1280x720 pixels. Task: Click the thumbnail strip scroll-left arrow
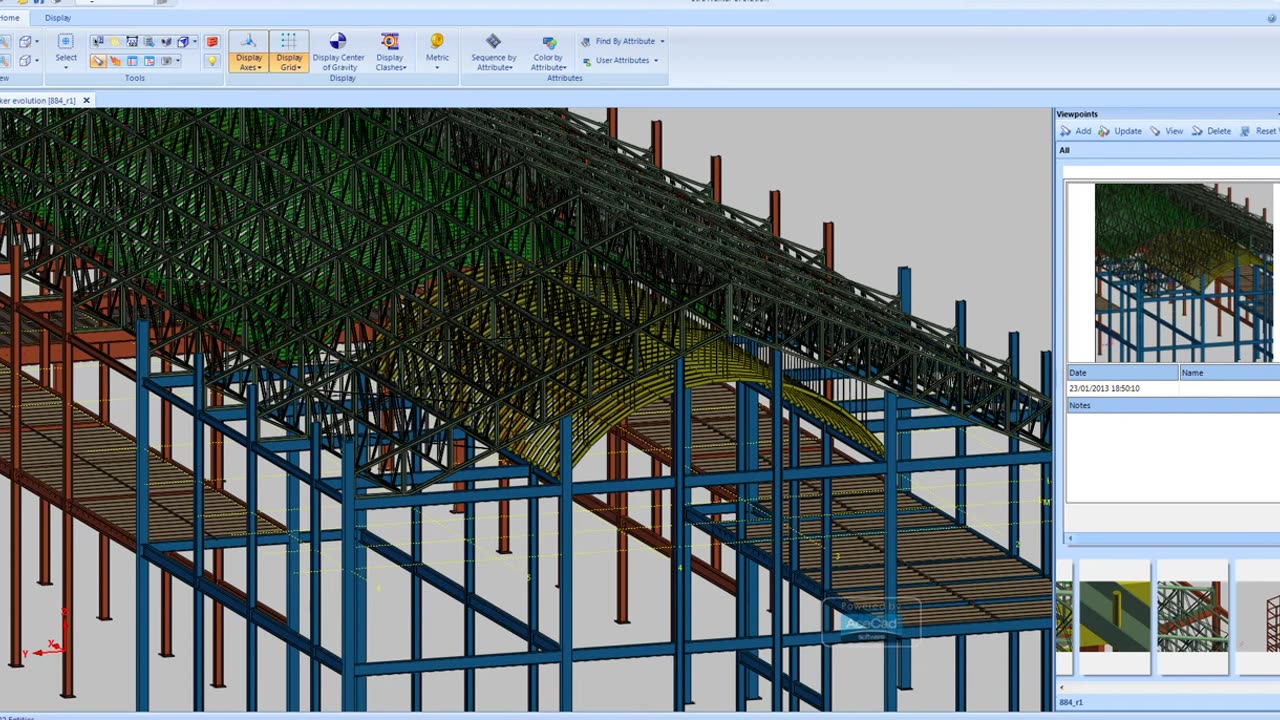[x=1062, y=687]
